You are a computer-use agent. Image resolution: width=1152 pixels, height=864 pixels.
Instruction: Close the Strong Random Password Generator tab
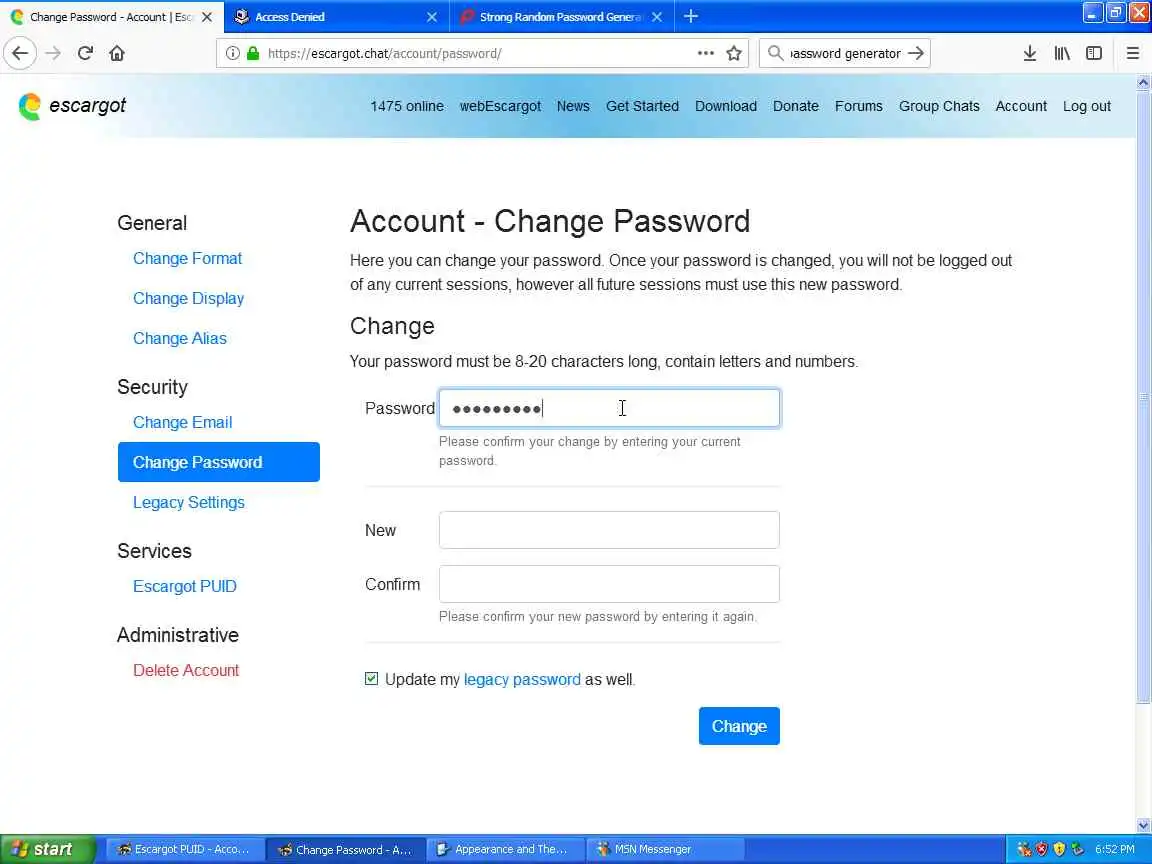(657, 16)
